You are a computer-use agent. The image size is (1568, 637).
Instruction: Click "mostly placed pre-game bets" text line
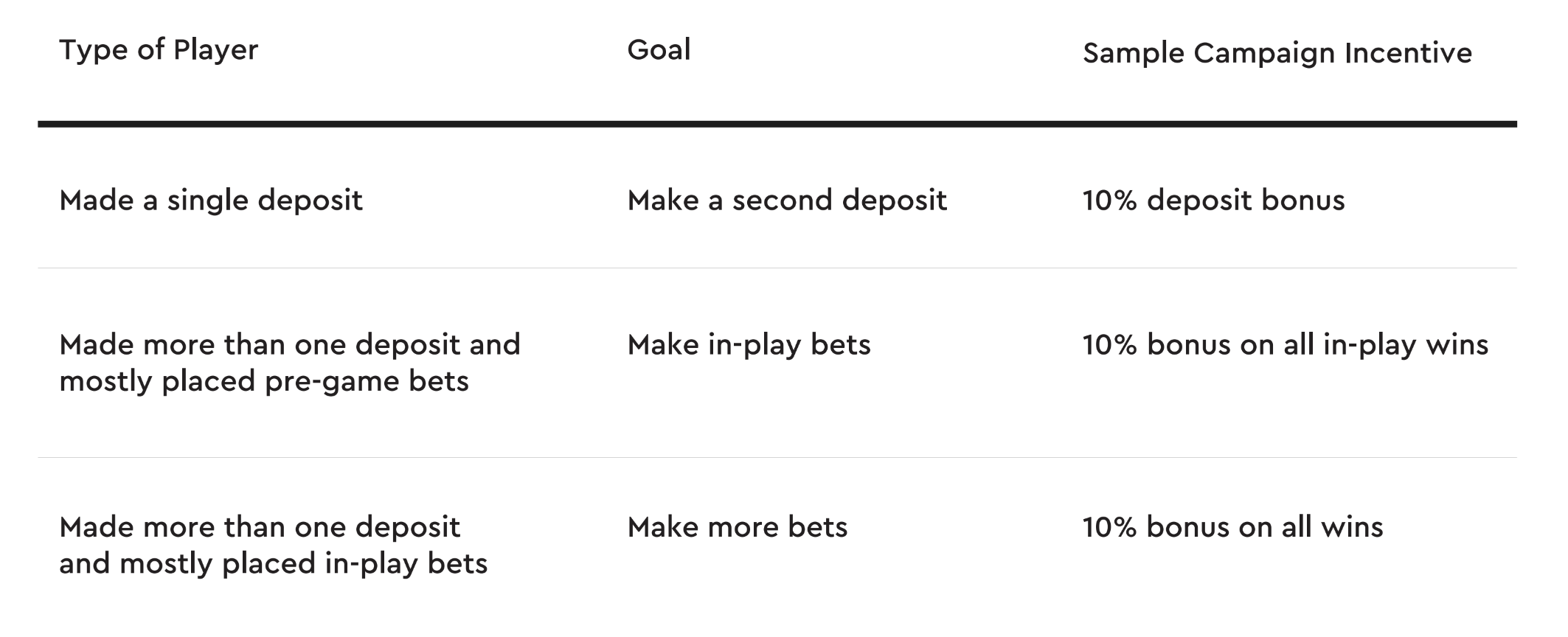coord(264,382)
